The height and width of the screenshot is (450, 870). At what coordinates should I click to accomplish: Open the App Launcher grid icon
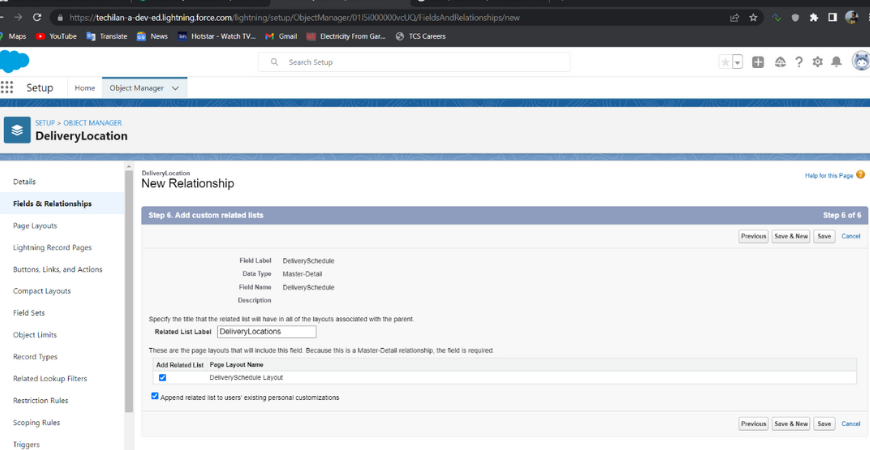[8, 88]
